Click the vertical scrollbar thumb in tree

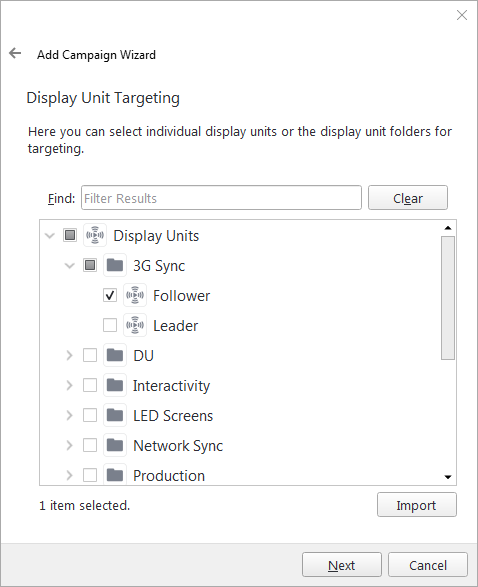[448, 298]
